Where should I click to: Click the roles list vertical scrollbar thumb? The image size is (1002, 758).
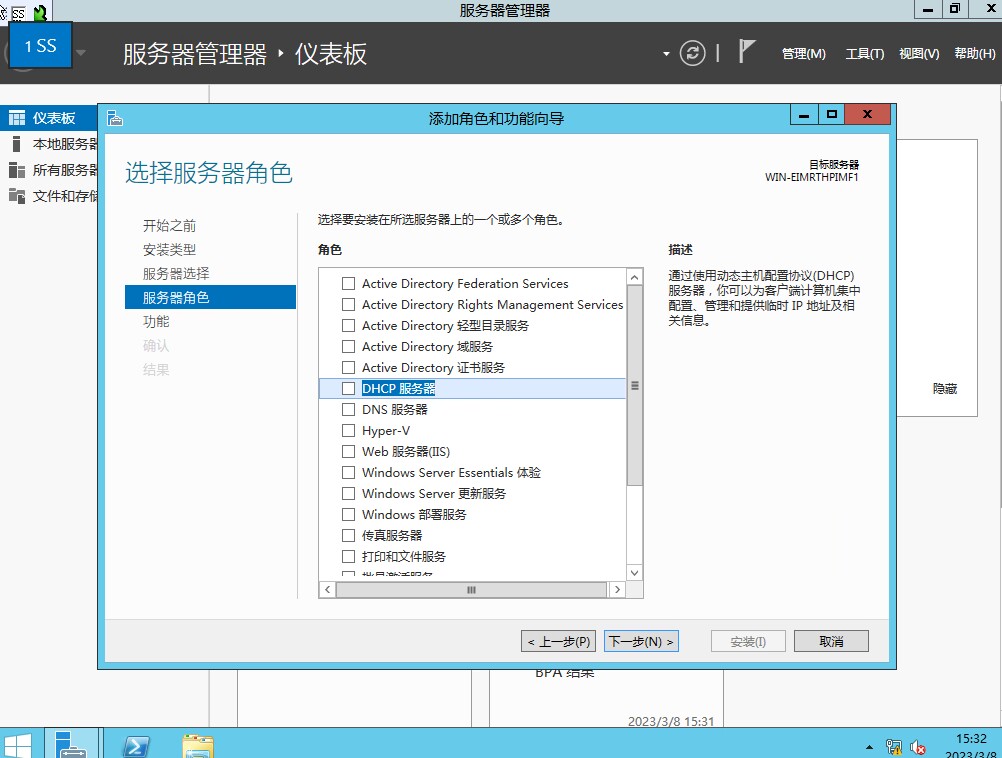coord(635,385)
